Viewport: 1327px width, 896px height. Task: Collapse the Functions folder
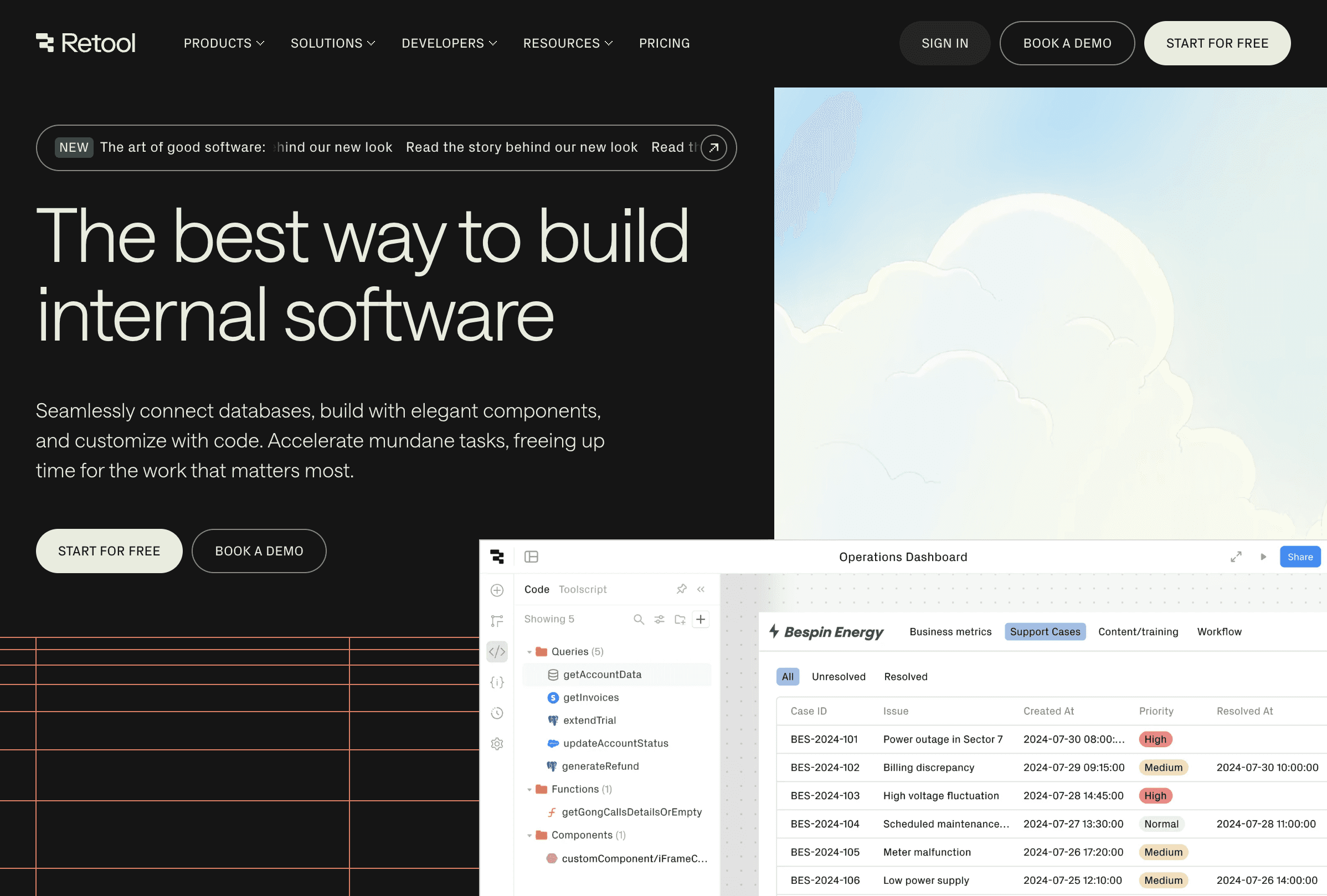point(529,789)
